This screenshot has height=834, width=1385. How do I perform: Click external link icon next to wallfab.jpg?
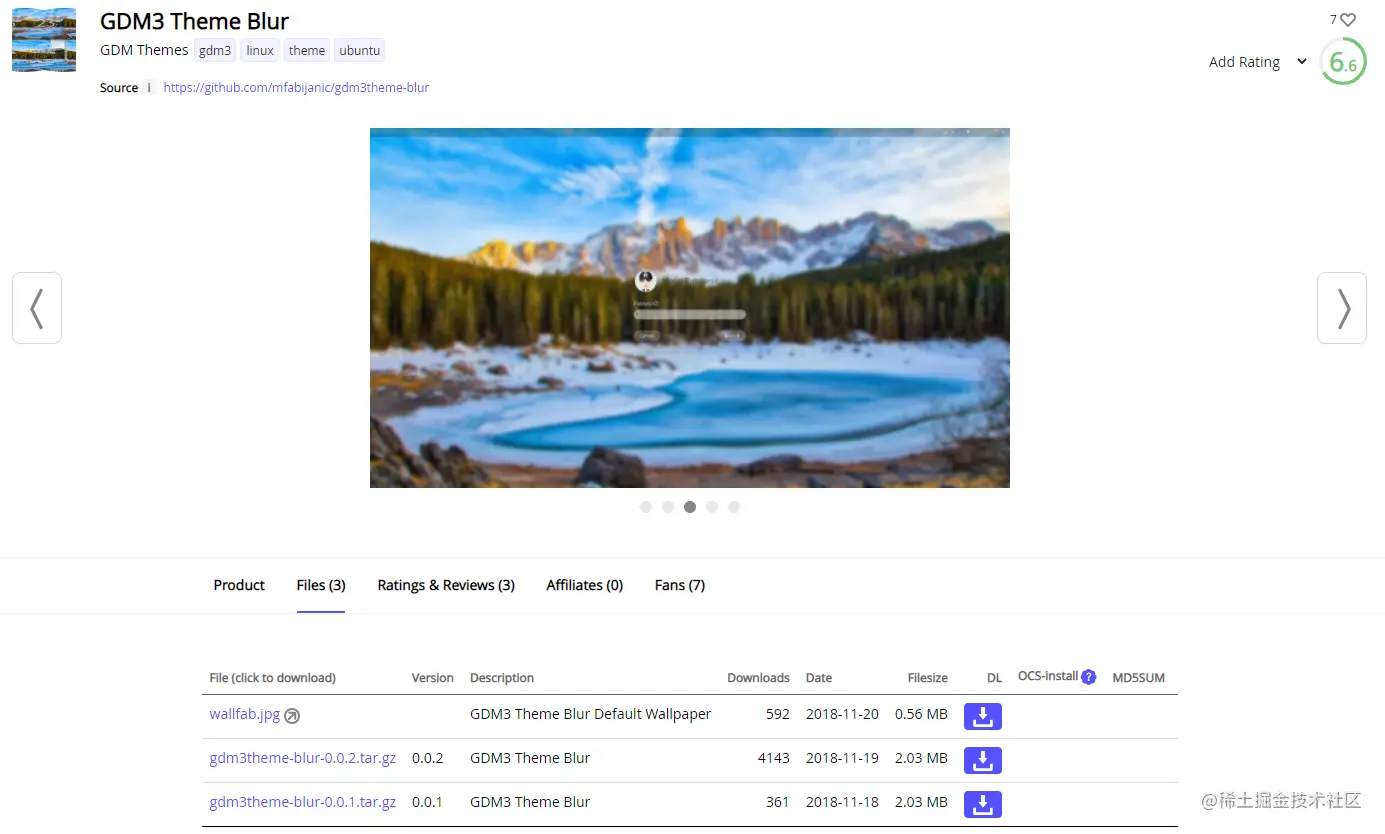pyautogui.click(x=292, y=716)
